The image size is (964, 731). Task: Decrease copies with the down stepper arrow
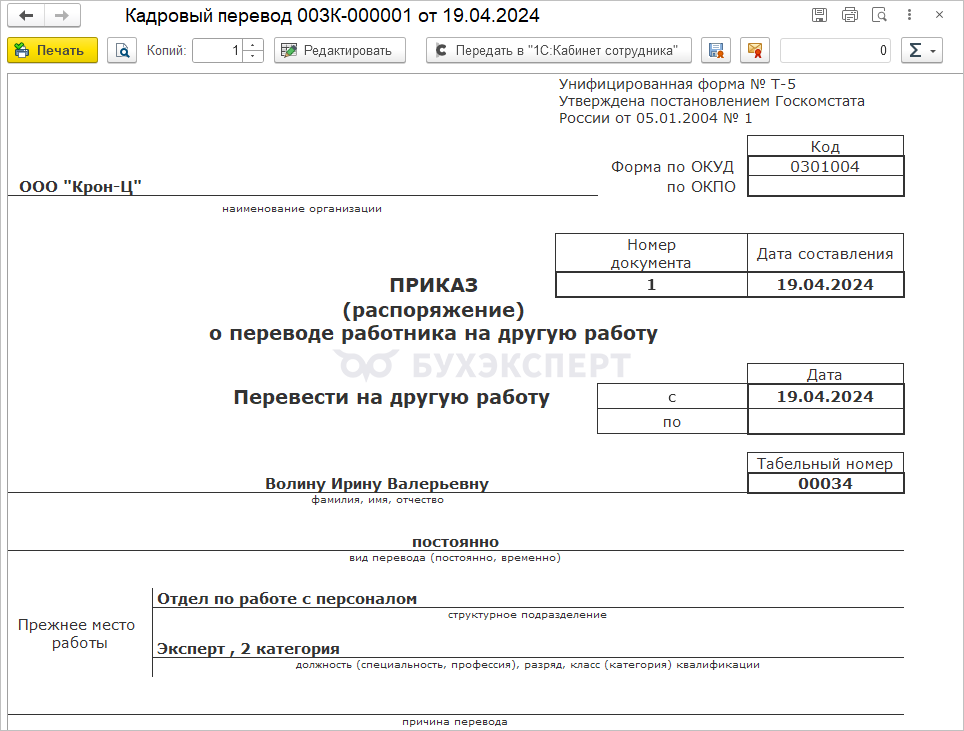click(253, 56)
